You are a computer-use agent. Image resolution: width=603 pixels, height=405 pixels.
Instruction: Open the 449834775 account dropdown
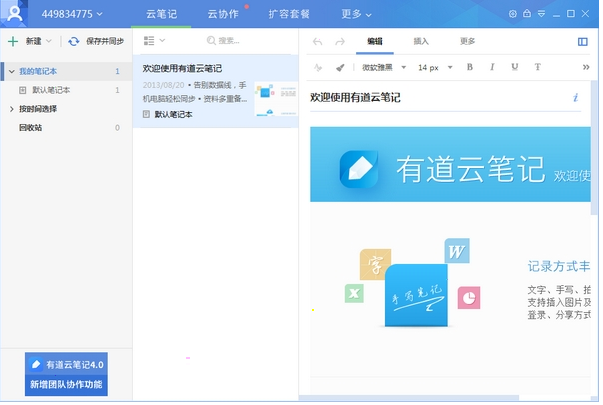point(72,14)
